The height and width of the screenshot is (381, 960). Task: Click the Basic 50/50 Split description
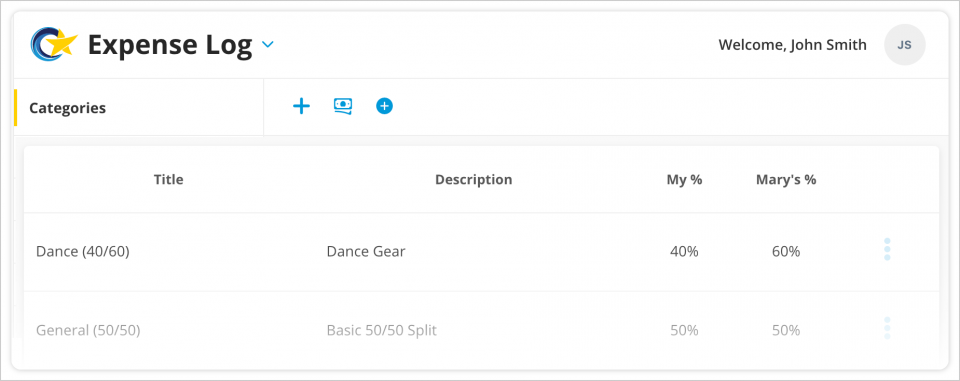pyautogui.click(x=381, y=330)
